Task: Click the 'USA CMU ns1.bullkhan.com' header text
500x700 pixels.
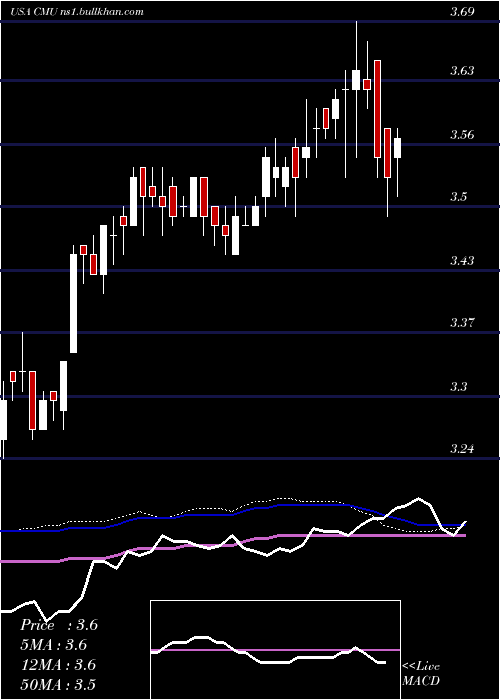Action: (x=78, y=12)
